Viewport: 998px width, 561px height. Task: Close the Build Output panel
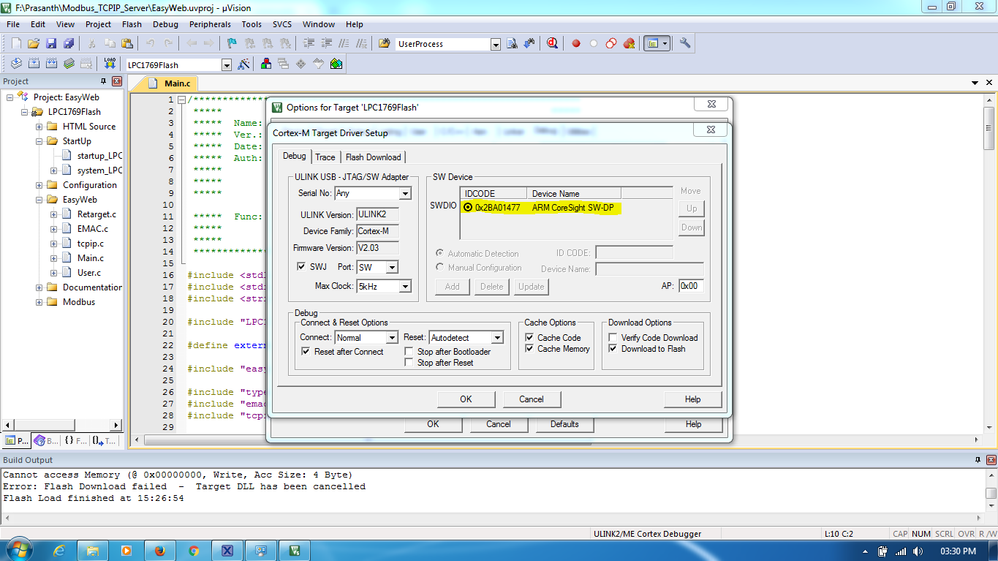991,460
